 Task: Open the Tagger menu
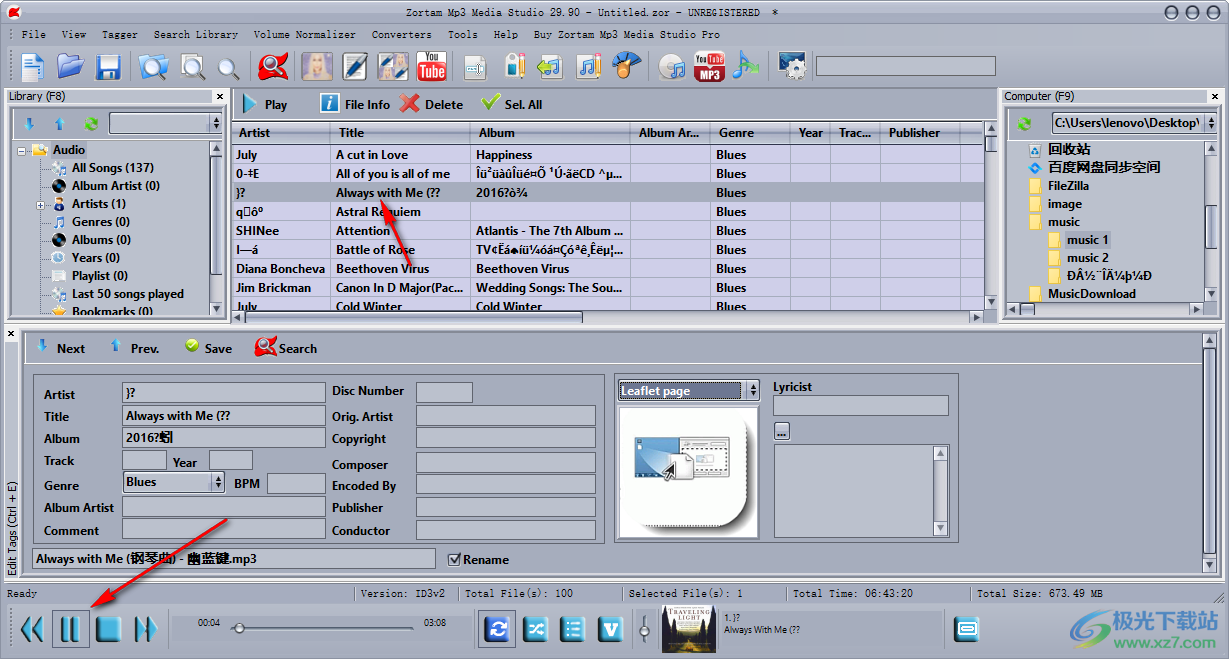pos(119,34)
